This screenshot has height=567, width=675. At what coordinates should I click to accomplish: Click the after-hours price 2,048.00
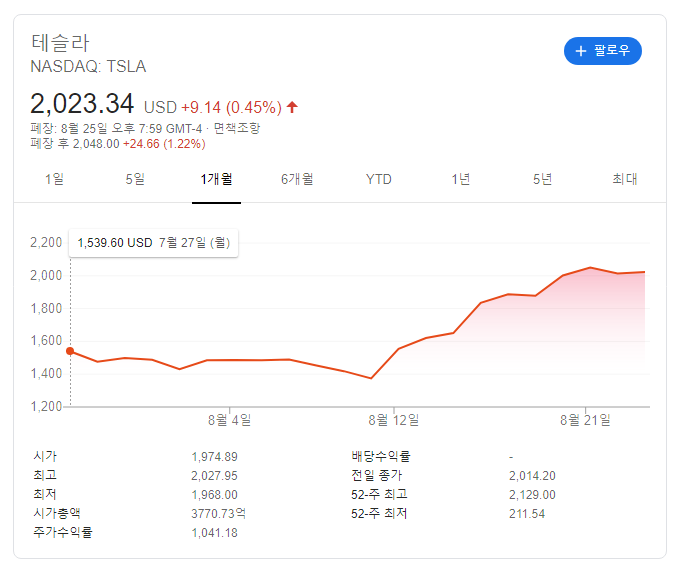(x=96, y=144)
